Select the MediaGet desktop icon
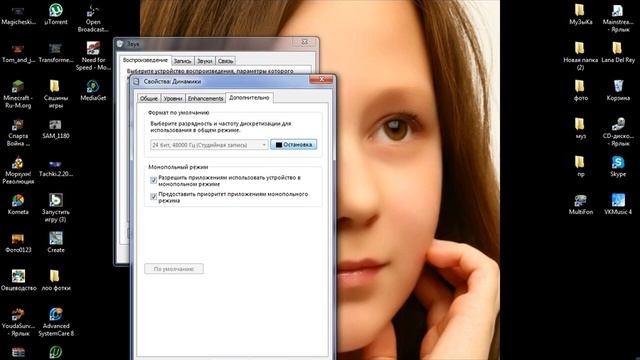Viewport: 640px width, 360px height. point(93,87)
